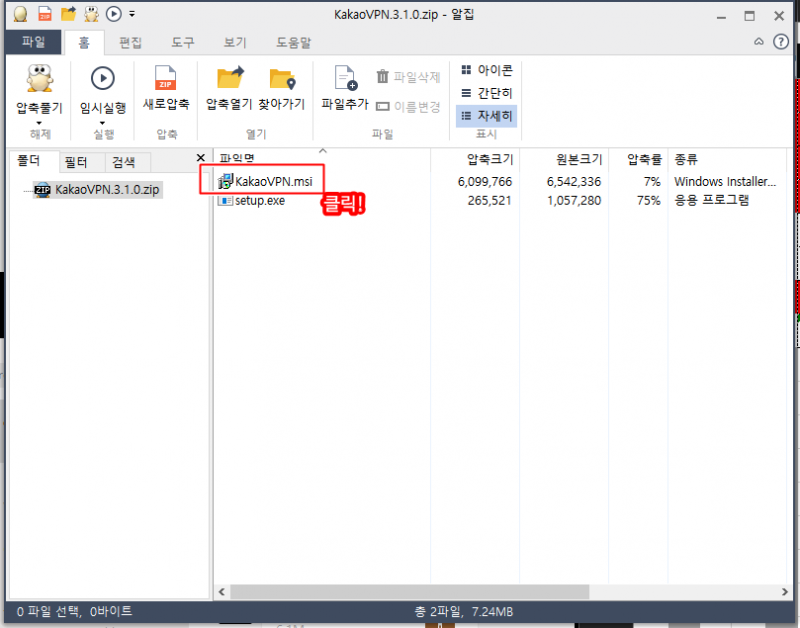Click the new ZIP quick-access icon in title bar
This screenshot has height=628, width=800.
pyautogui.click(x=45, y=14)
